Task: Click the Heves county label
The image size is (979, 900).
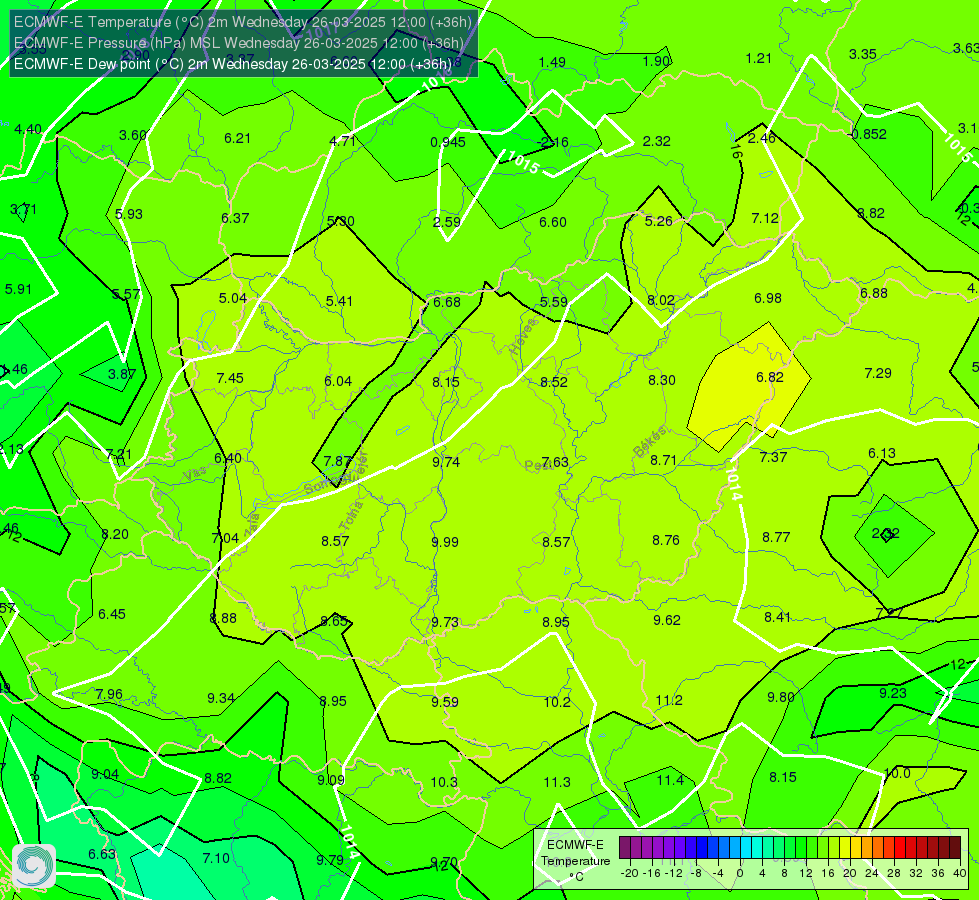Action: click(x=523, y=336)
